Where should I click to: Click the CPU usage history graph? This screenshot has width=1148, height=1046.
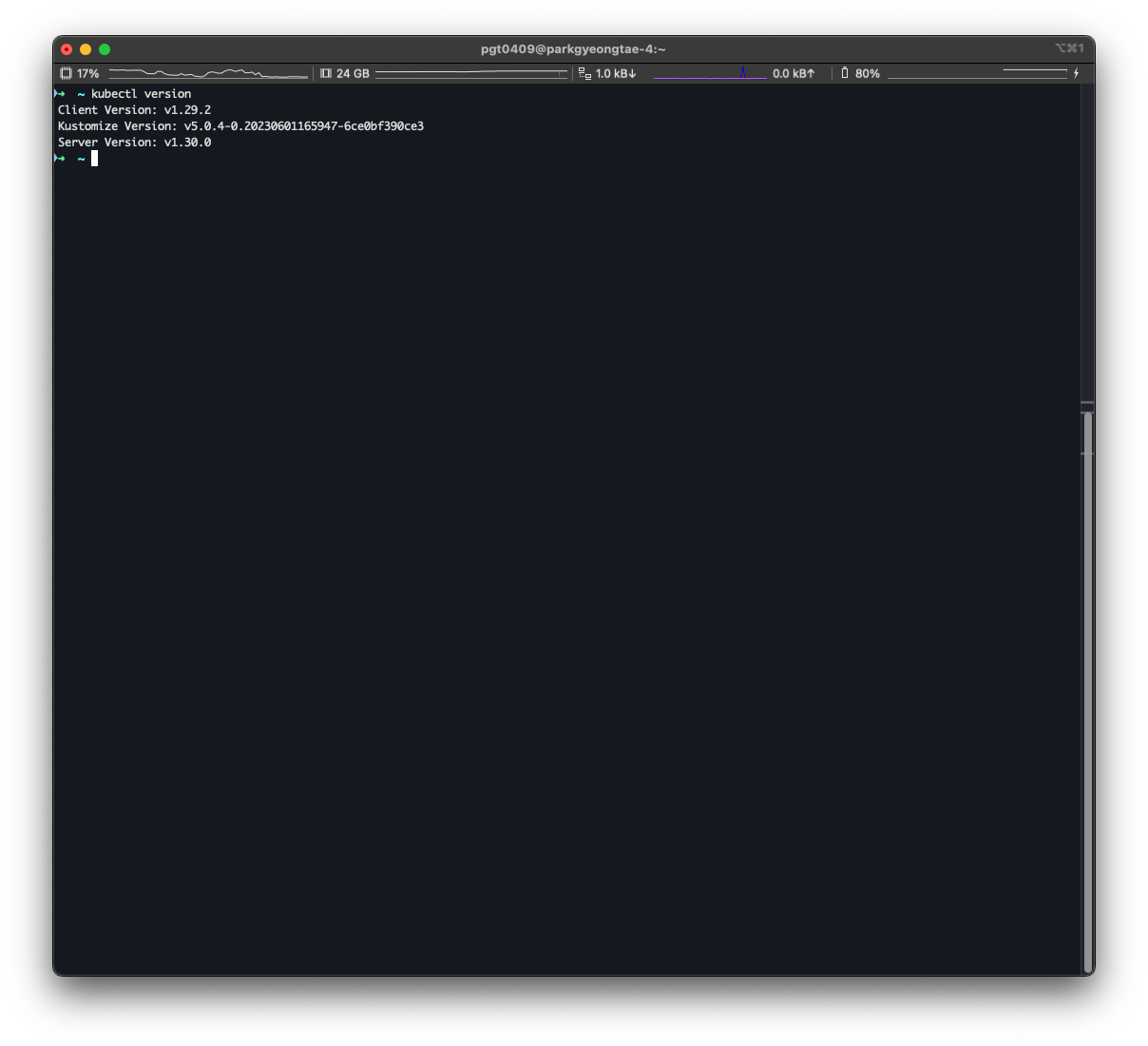(208, 73)
